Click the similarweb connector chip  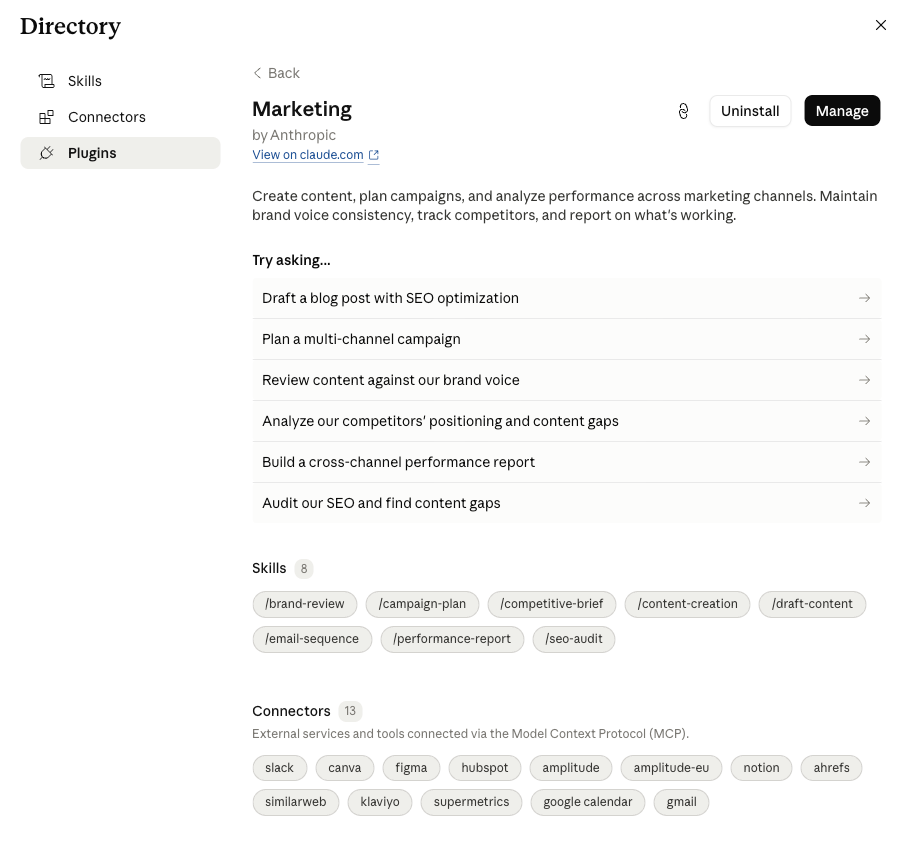(x=296, y=802)
